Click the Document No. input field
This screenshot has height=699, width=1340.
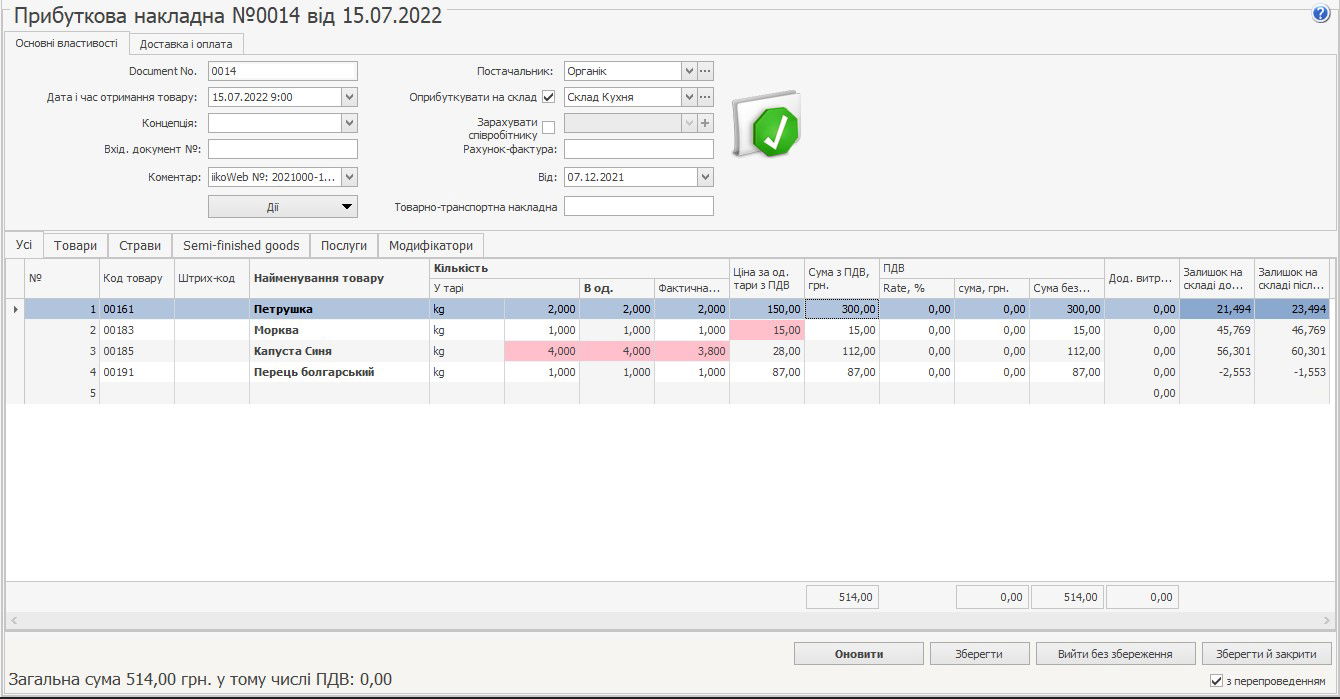pyautogui.click(x=282, y=71)
